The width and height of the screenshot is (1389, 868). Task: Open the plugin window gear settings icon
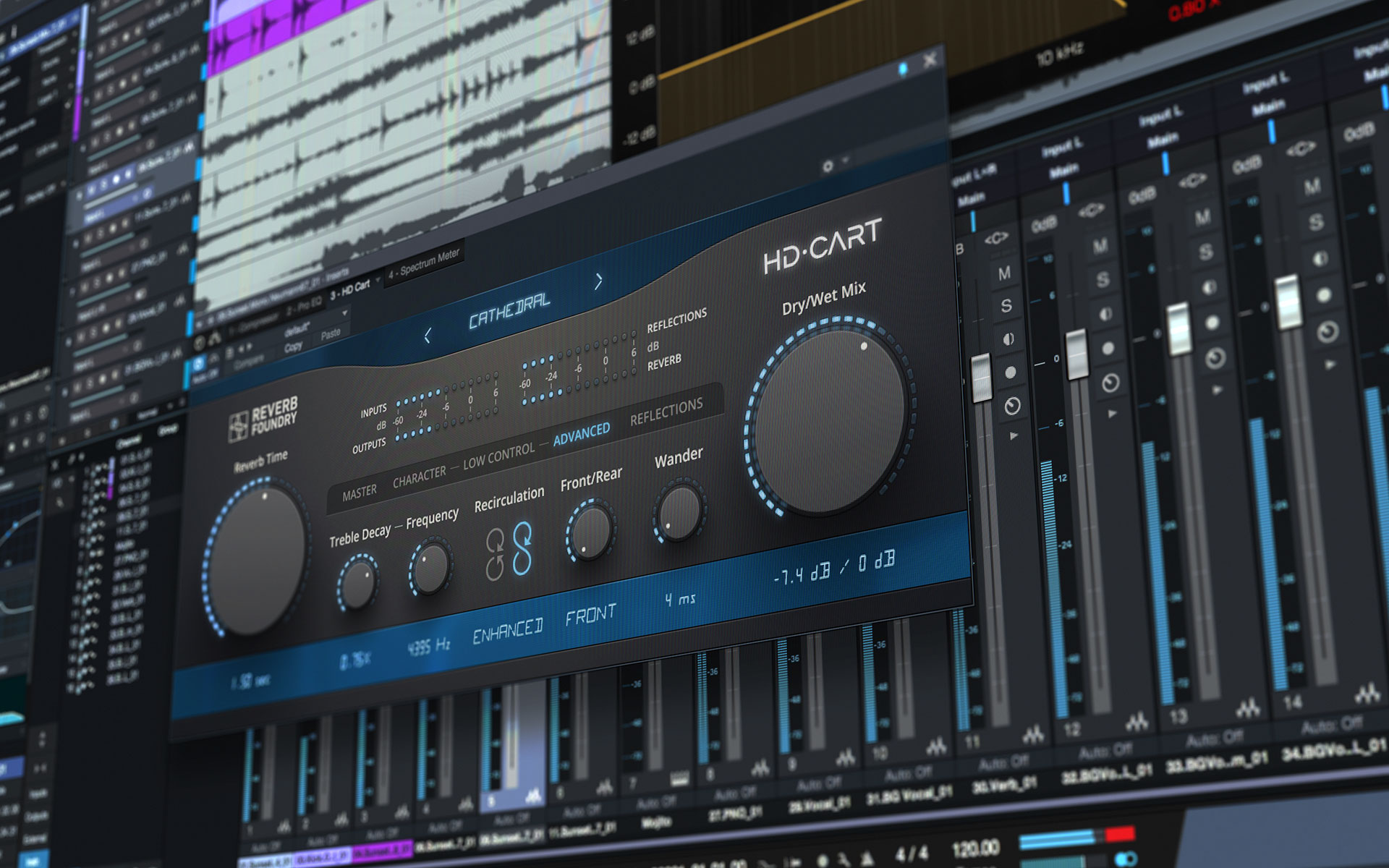coord(828,166)
